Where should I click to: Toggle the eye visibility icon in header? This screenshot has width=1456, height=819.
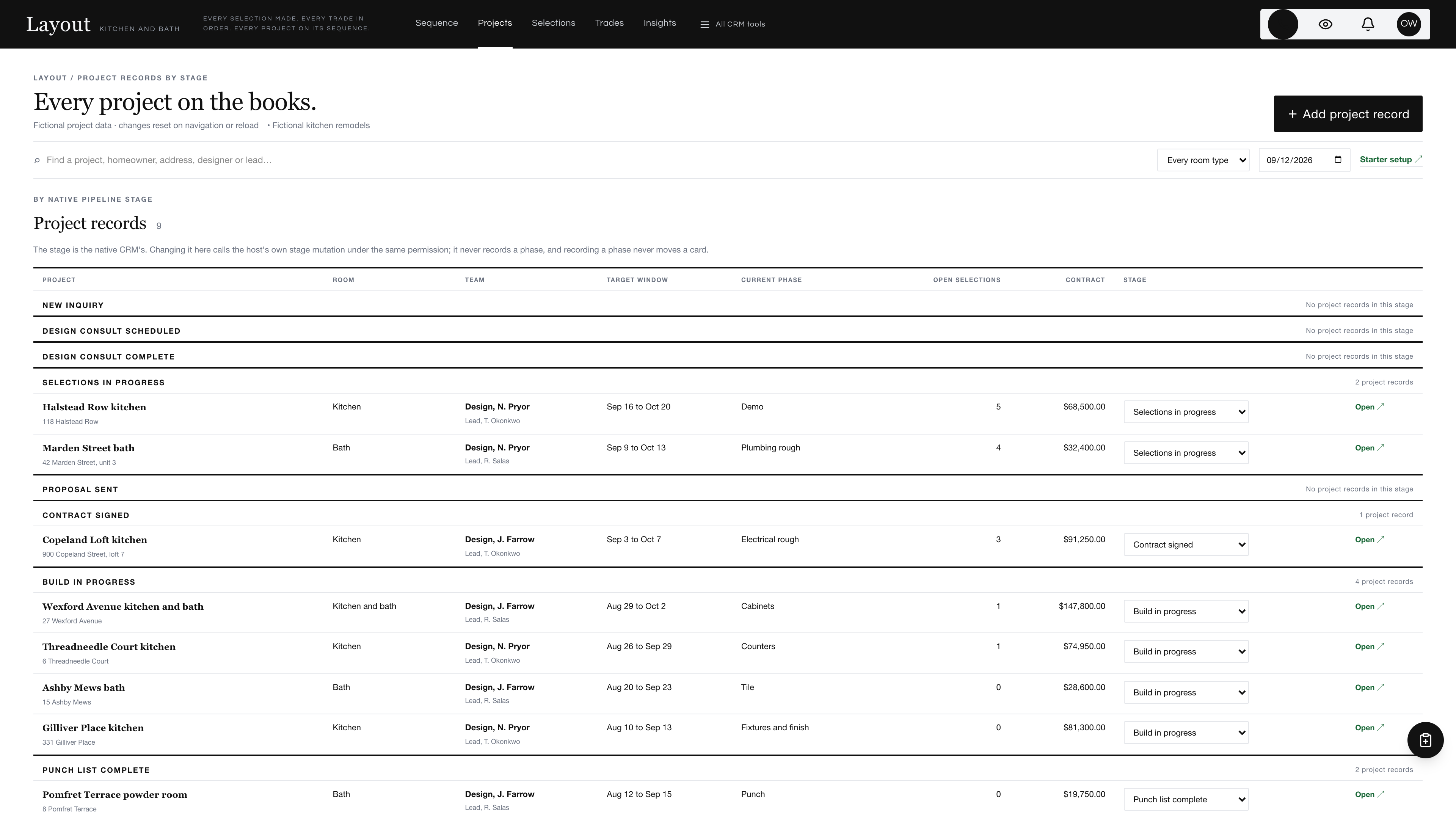pyautogui.click(x=1325, y=24)
